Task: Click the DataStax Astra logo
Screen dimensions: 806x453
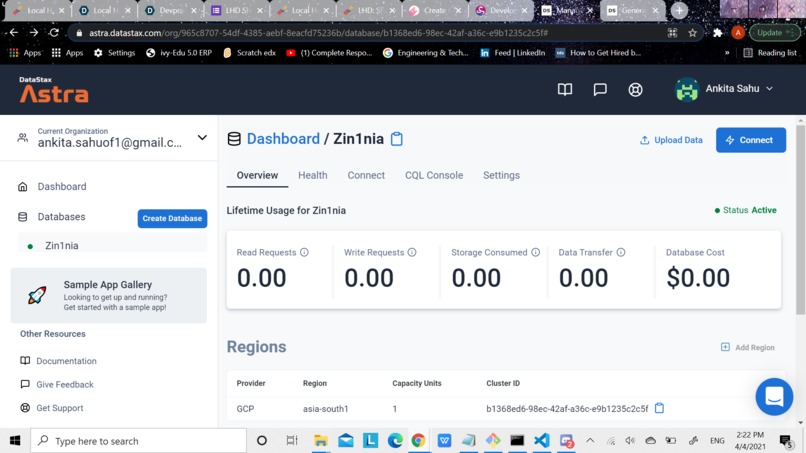Action: pos(53,89)
